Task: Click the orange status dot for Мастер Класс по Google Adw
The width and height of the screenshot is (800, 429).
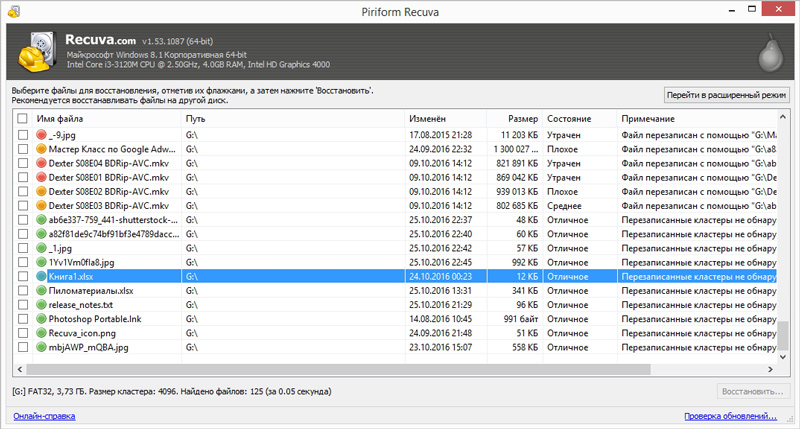Action: (41, 149)
